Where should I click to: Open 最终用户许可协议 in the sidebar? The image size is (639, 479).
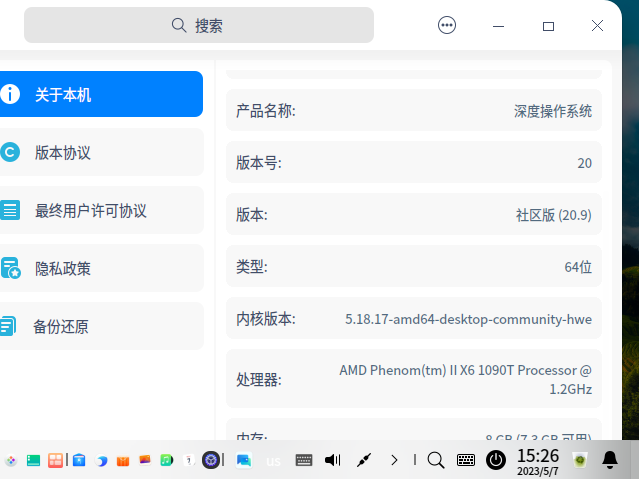101,210
